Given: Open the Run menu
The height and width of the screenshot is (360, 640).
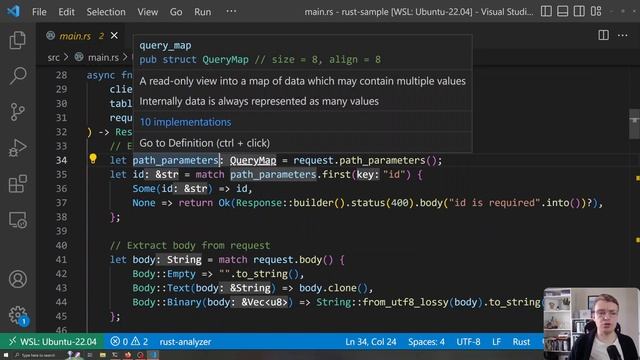Looking at the screenshot, I should tap(202, 12).
